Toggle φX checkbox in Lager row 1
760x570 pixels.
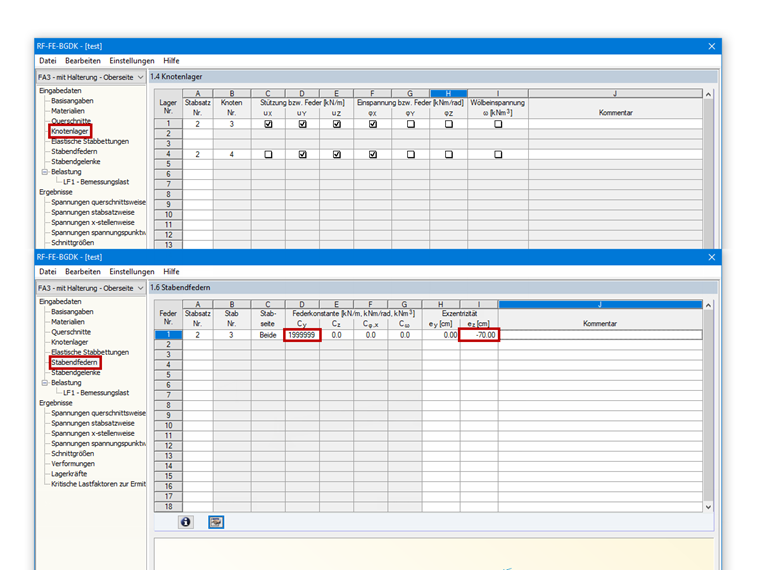[x=373, y=124]
